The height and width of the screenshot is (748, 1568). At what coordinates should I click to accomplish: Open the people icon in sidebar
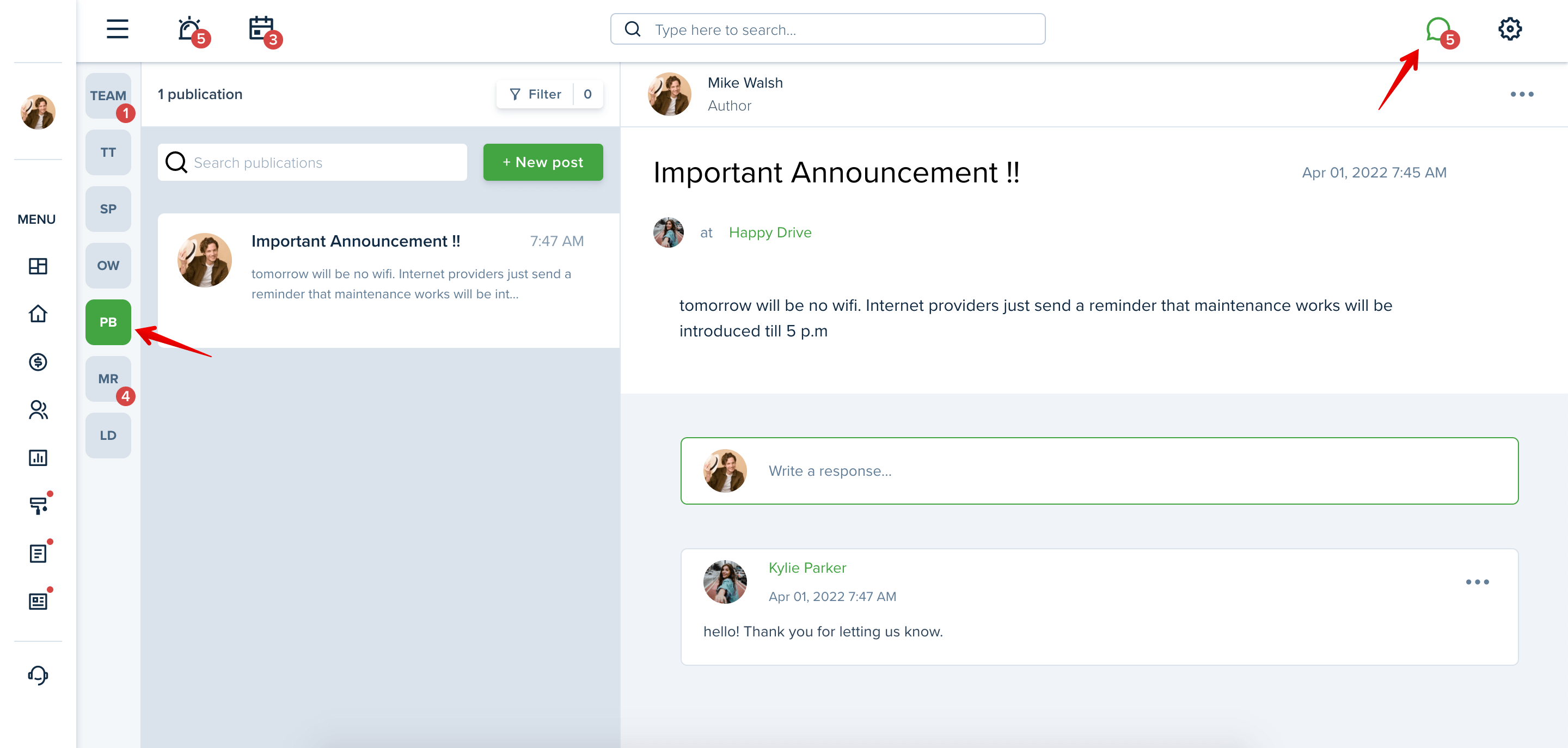click(38, 409)
